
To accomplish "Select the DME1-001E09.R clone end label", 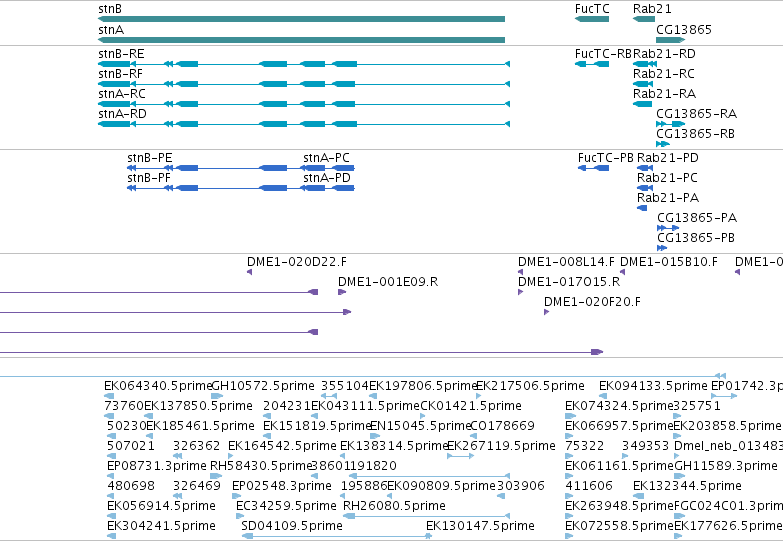I will click(388, 282).
